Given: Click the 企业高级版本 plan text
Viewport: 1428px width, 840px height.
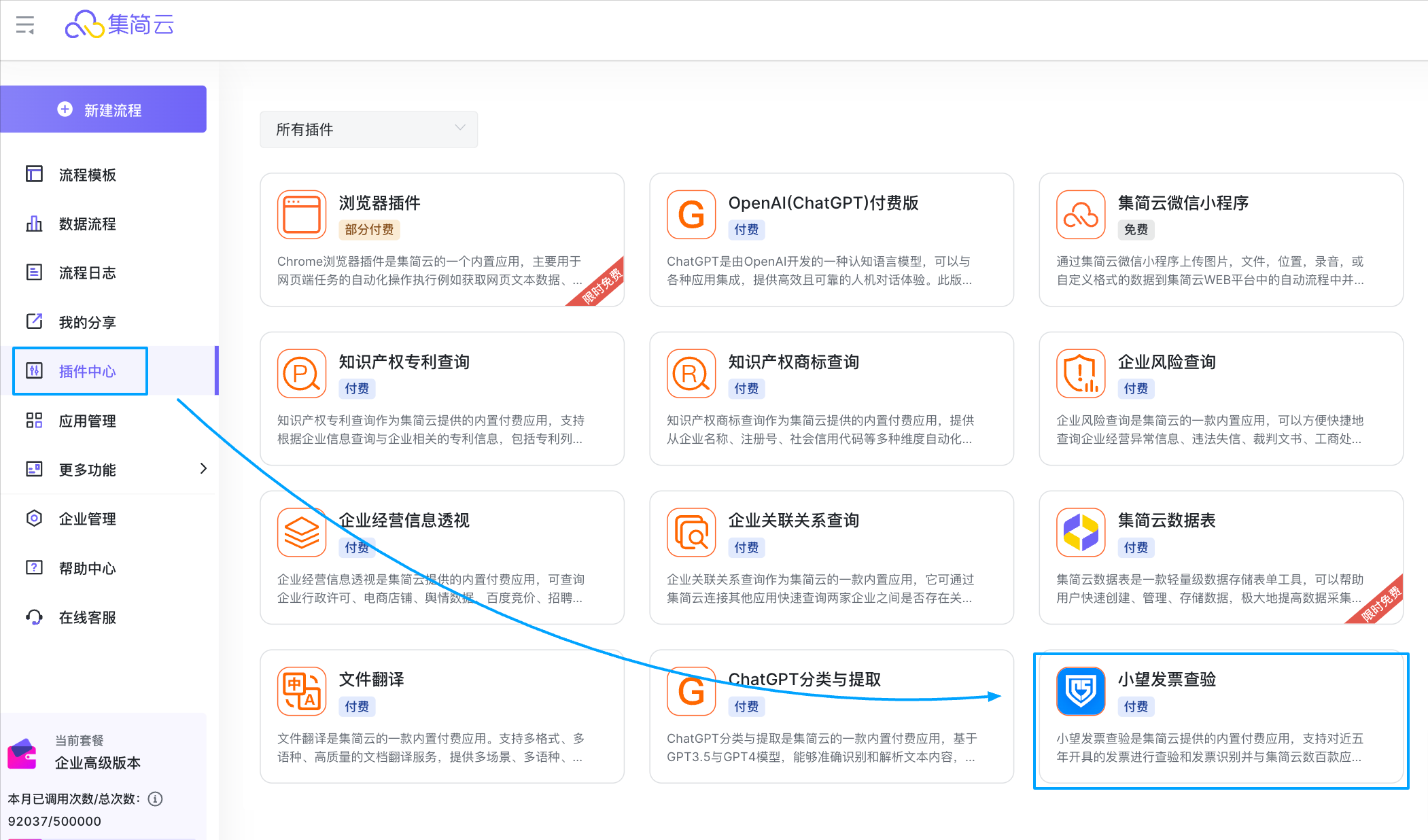Looking at the screenshot, I should [x=98, y=763].
